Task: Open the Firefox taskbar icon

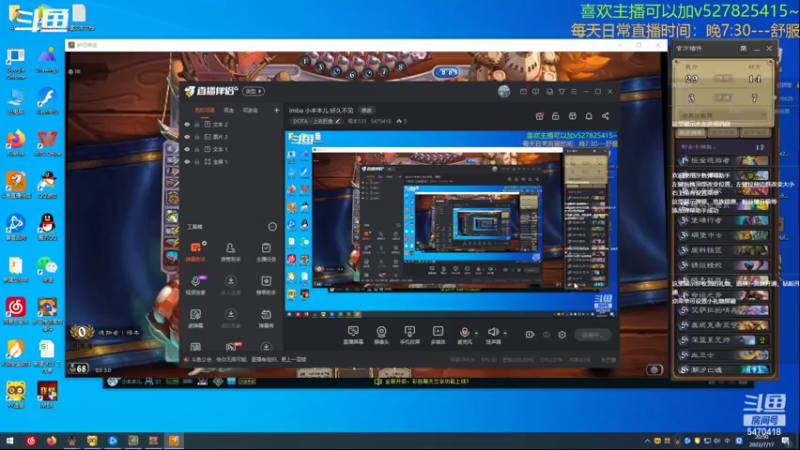Action: click(52, 441)
